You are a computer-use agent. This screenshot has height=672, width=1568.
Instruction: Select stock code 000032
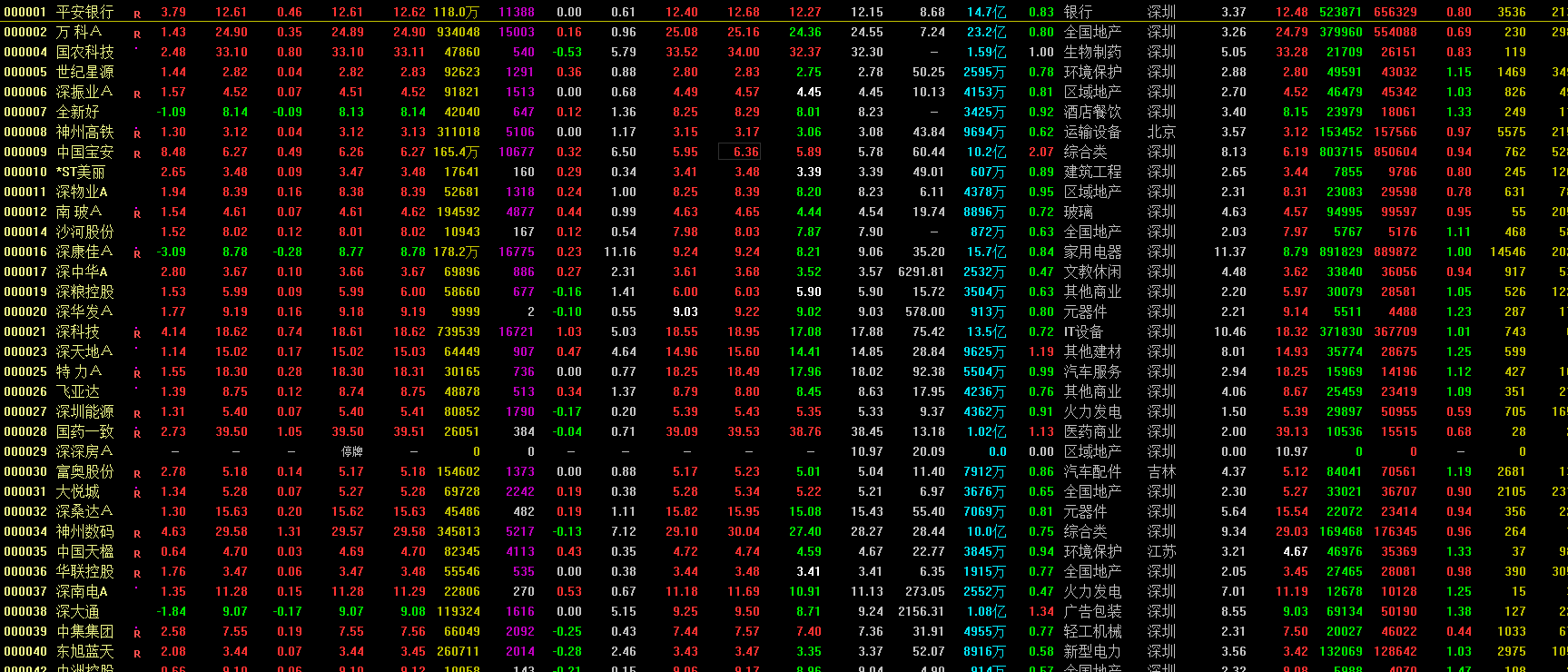click(25, 511)
